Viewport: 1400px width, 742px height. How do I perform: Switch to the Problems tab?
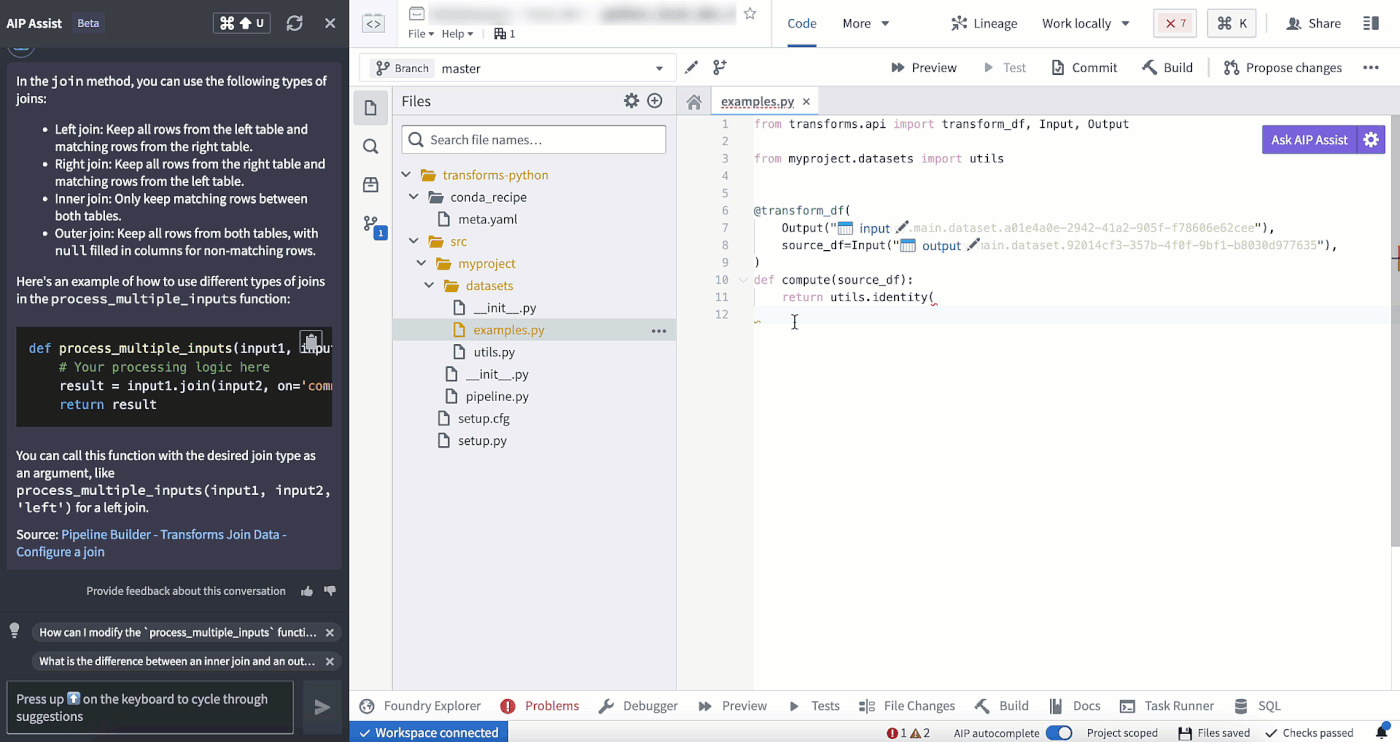coord(540,706)
